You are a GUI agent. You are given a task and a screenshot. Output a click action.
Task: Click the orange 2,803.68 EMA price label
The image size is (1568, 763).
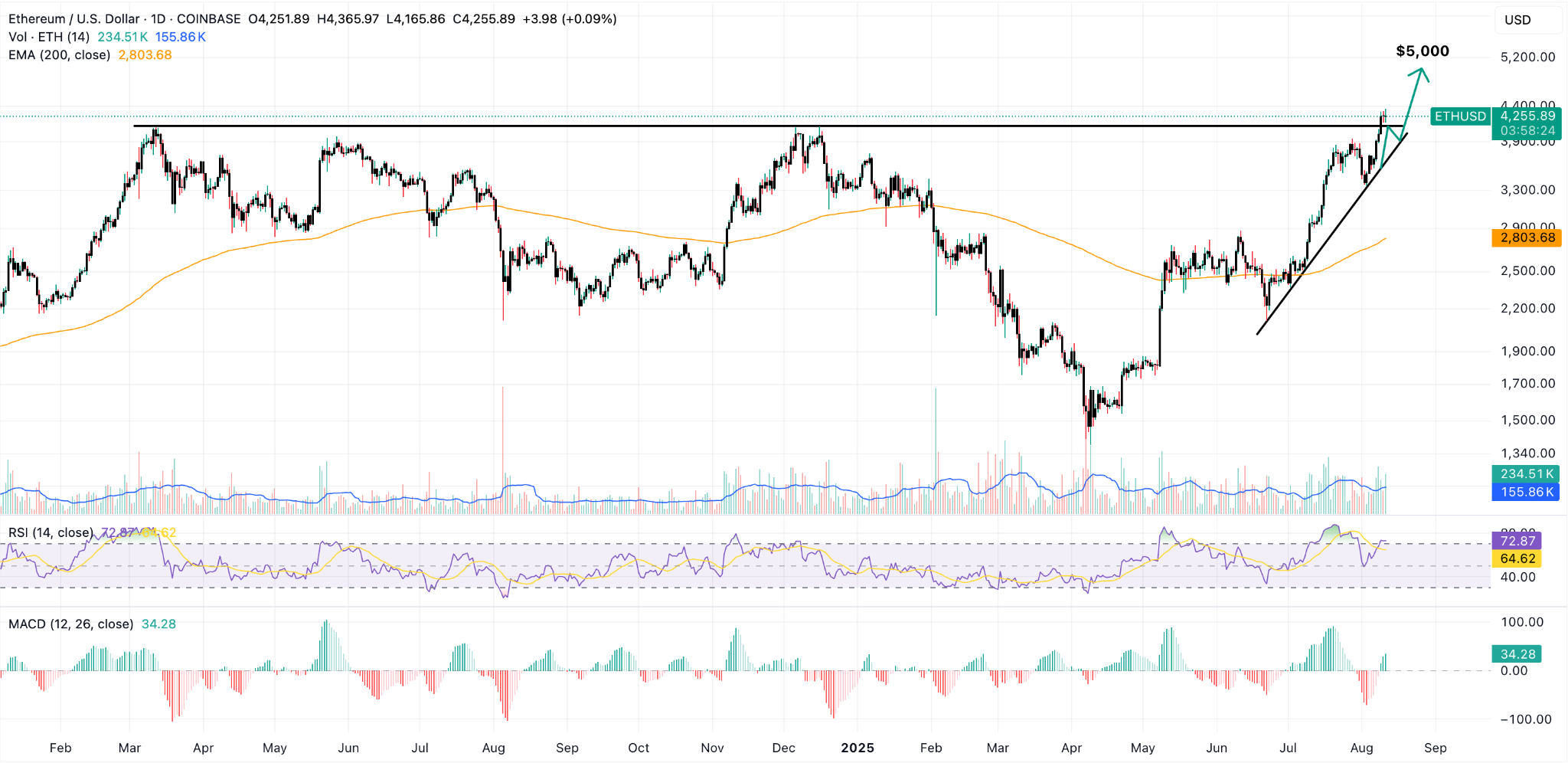[1526, 238]
